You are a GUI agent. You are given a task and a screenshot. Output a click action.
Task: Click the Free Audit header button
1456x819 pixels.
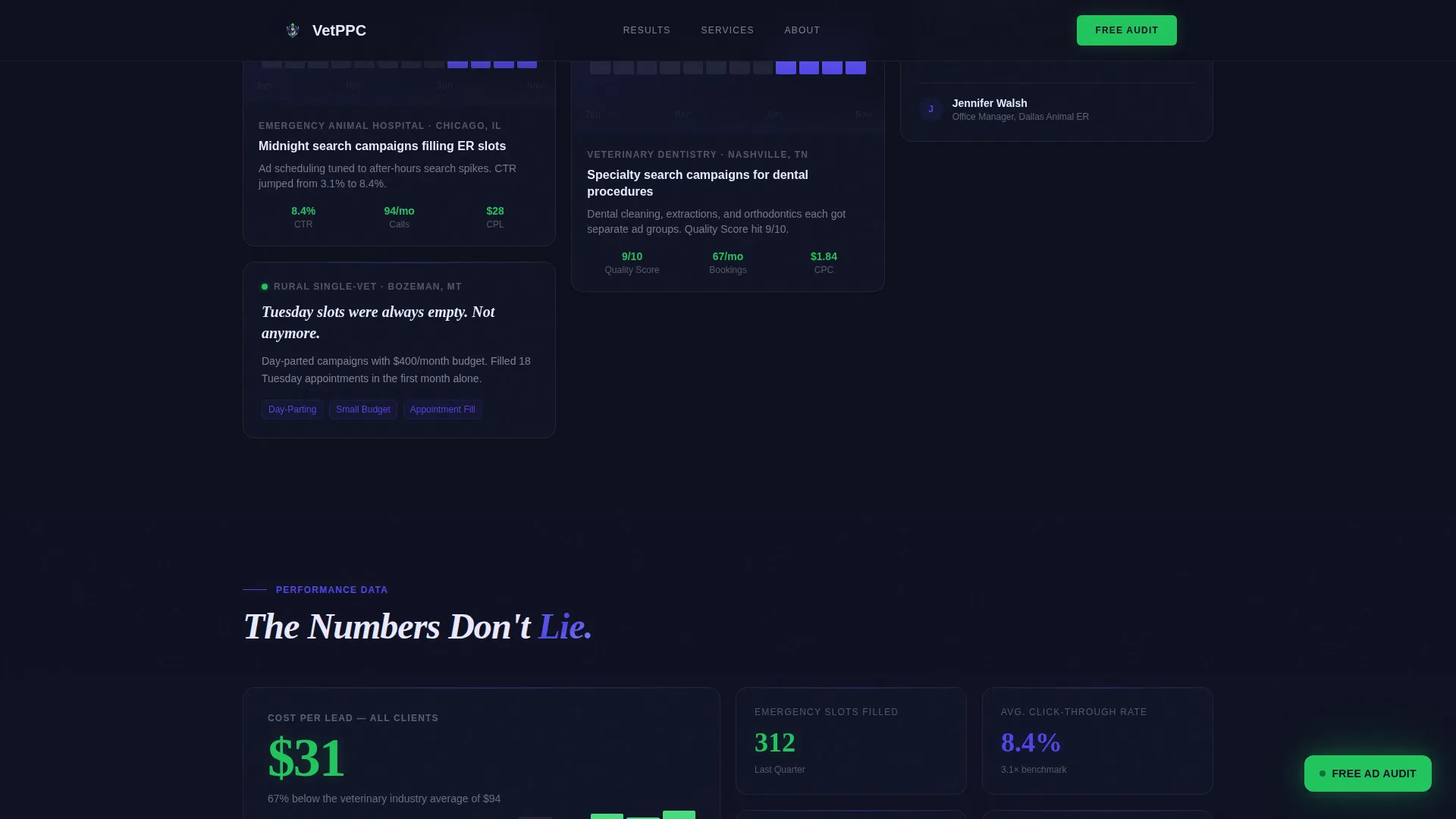(x=1126, y=30)
